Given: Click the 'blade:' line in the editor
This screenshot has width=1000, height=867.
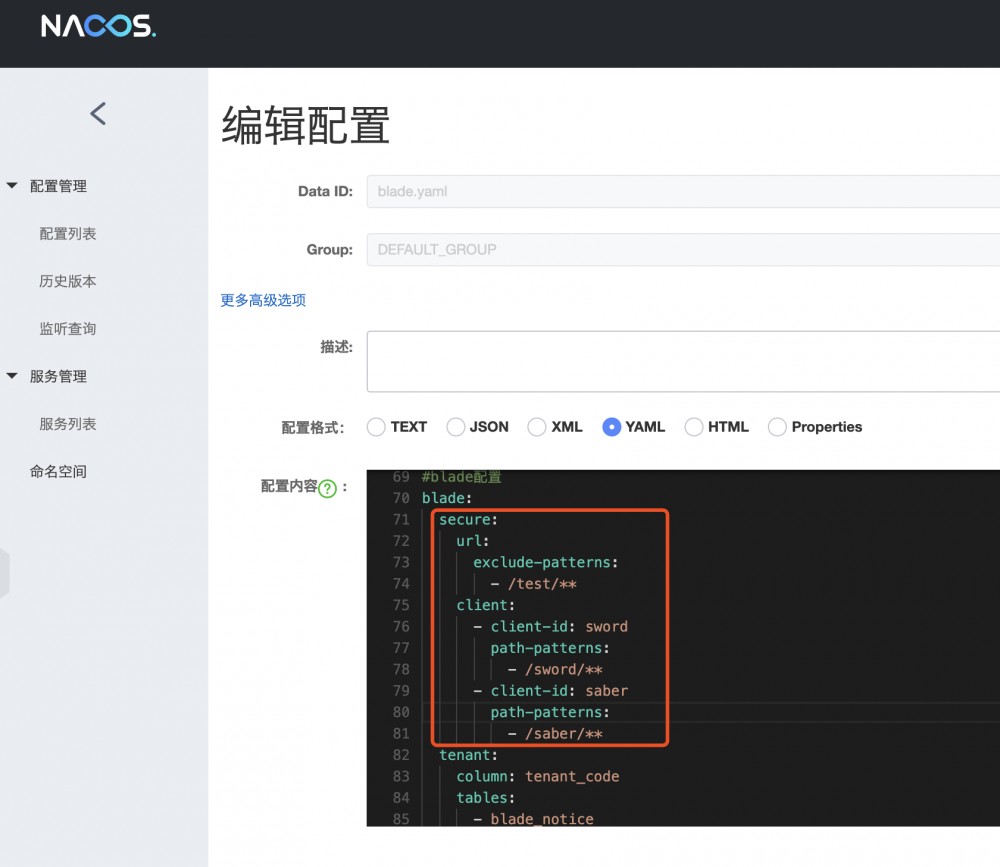Looking at the screenshot, I should pyautogui.click(x=446, y=498).
